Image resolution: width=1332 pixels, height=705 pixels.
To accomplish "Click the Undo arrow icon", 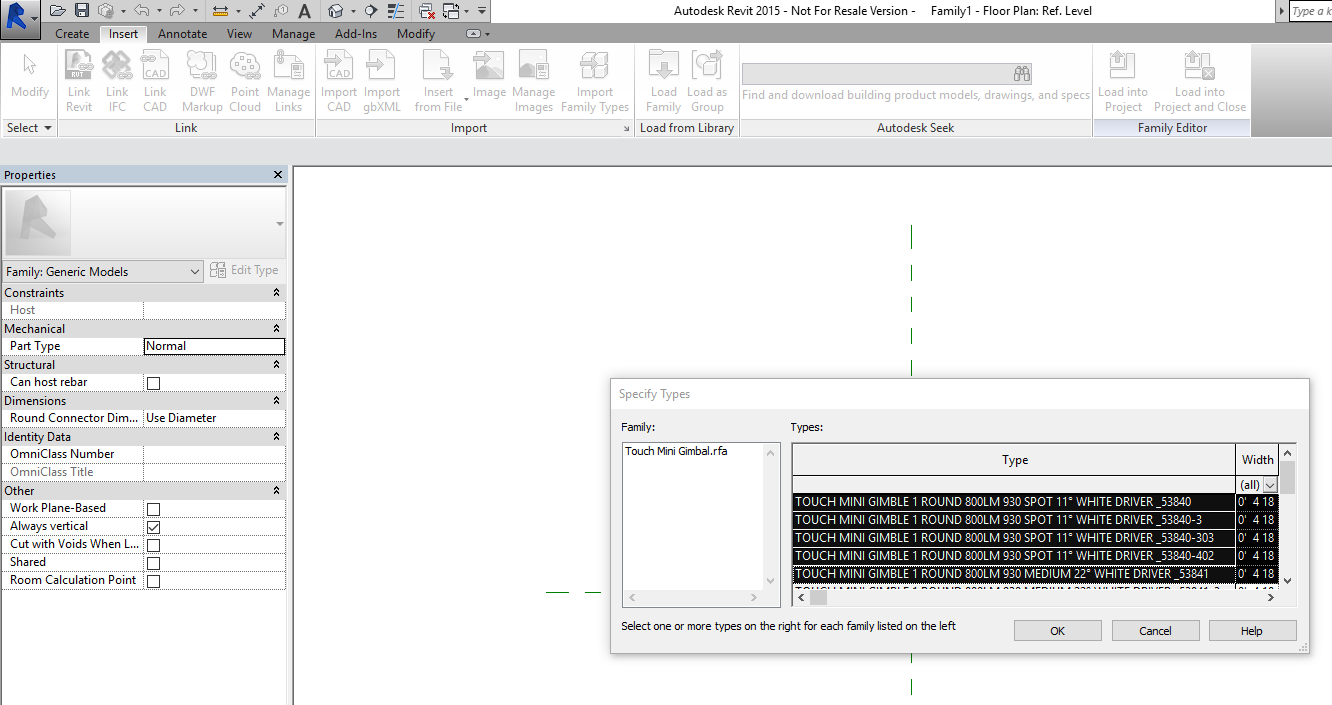I will [x=140, y=11].
